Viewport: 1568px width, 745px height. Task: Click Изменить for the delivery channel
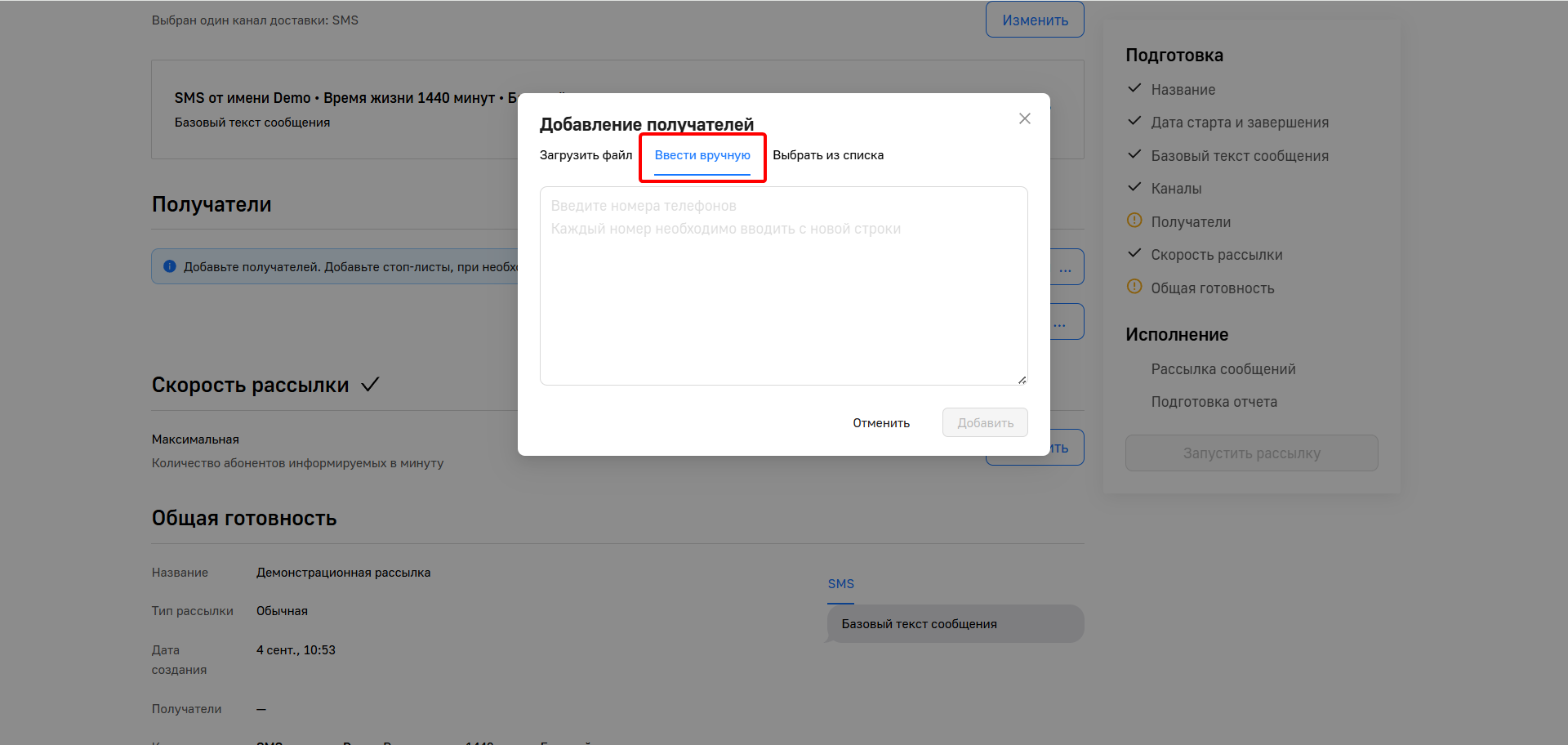1035,20
